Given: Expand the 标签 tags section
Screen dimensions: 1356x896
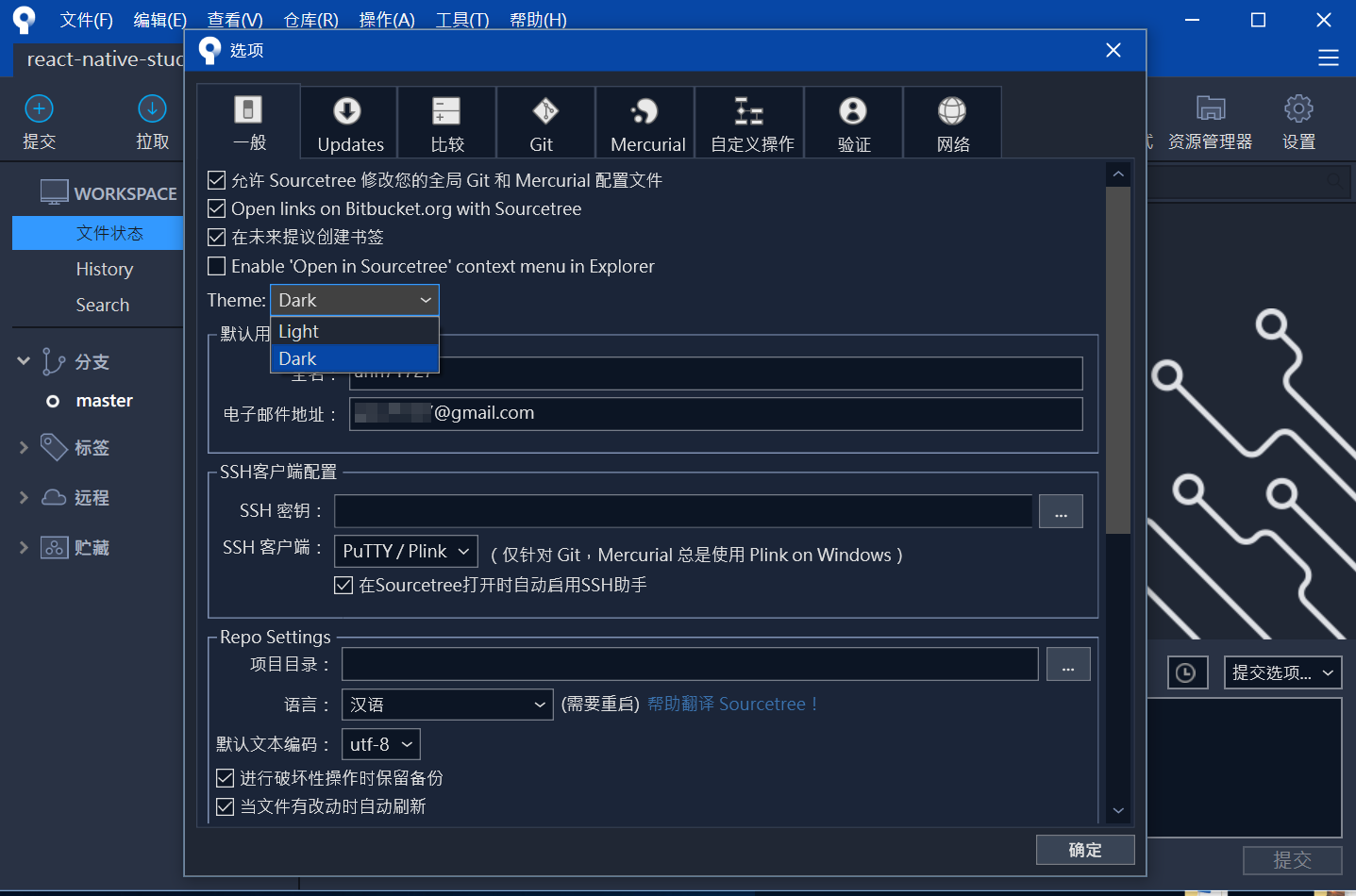Looking at the screenshot, I should pos(24,447).
